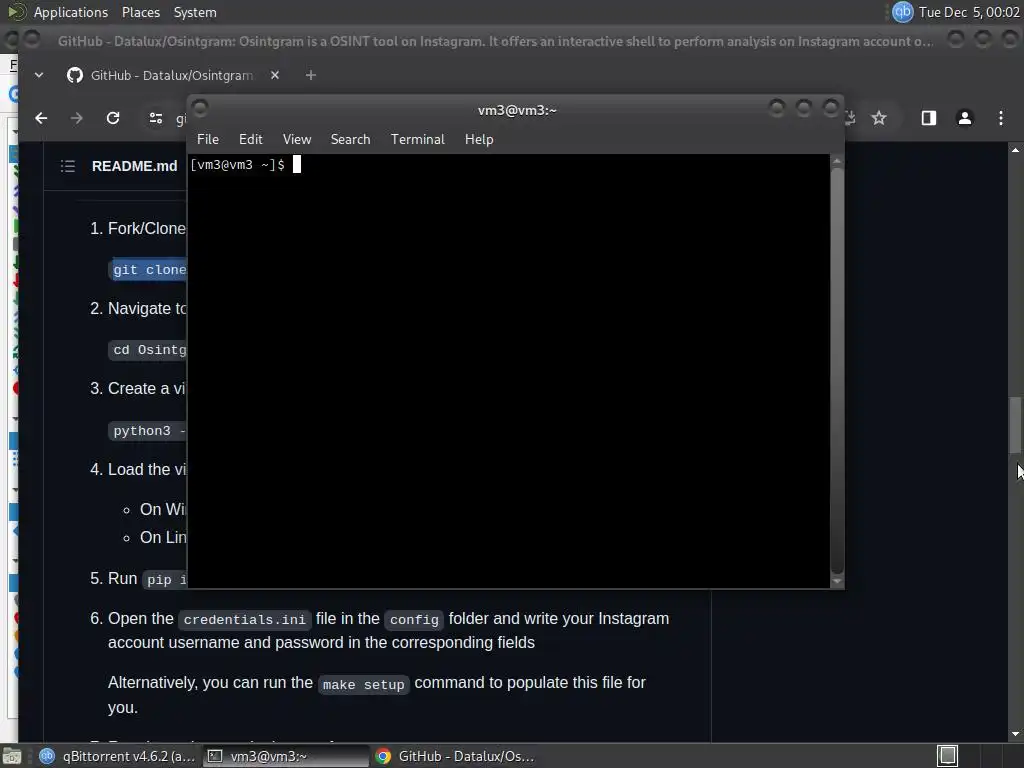
Task: Toggle Chrome side panel icon
Action: (x=929, y=118)
